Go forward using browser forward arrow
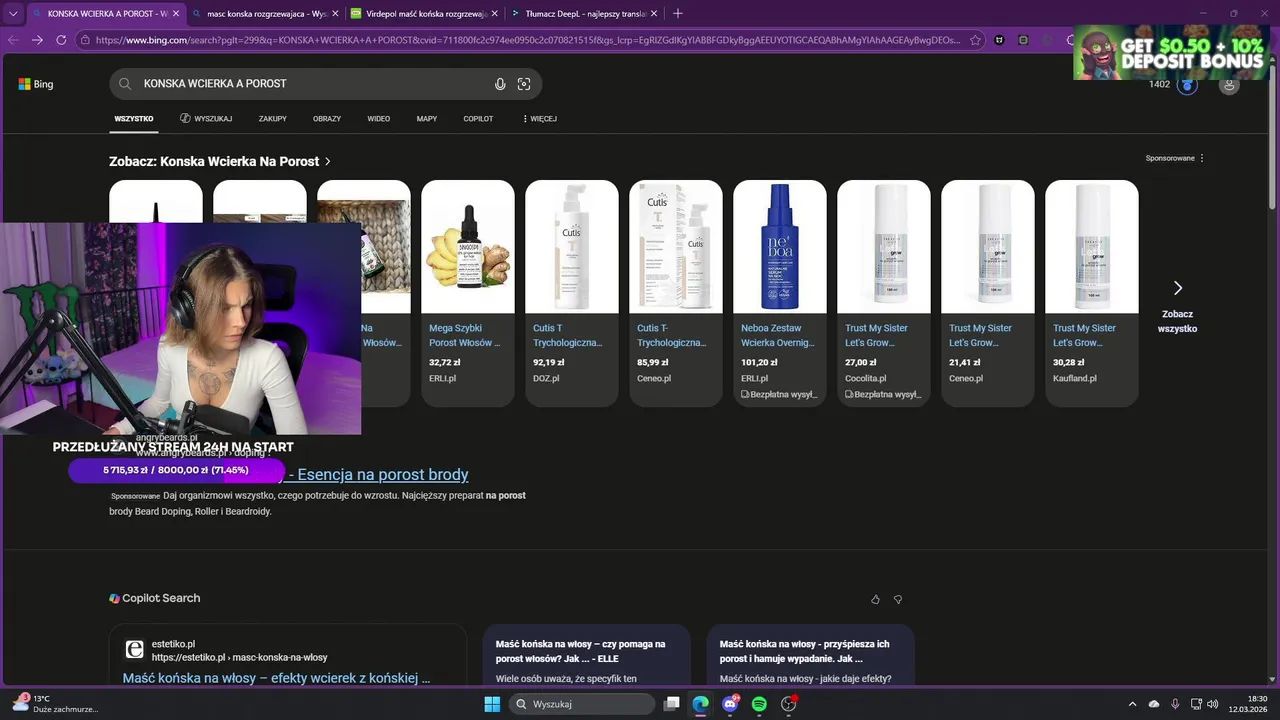This screenshot has height=720, width=1280. pos(37,40)
